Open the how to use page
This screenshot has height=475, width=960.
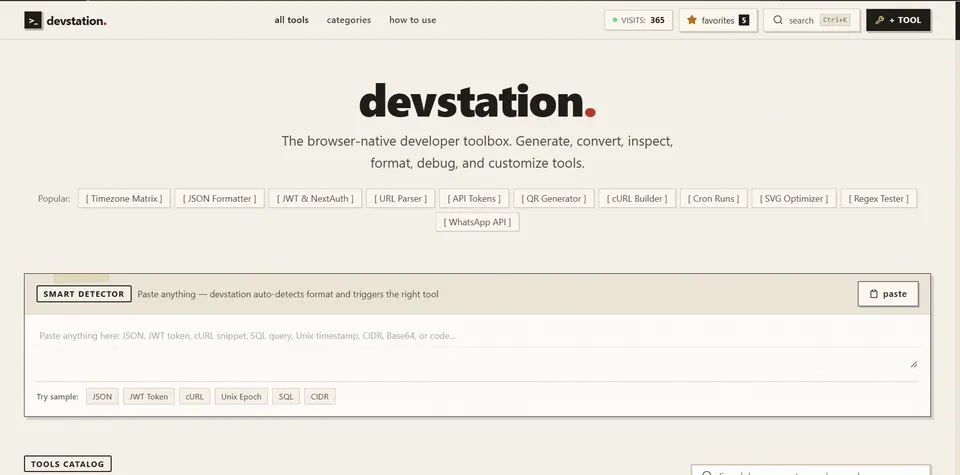tap(413, 20)
